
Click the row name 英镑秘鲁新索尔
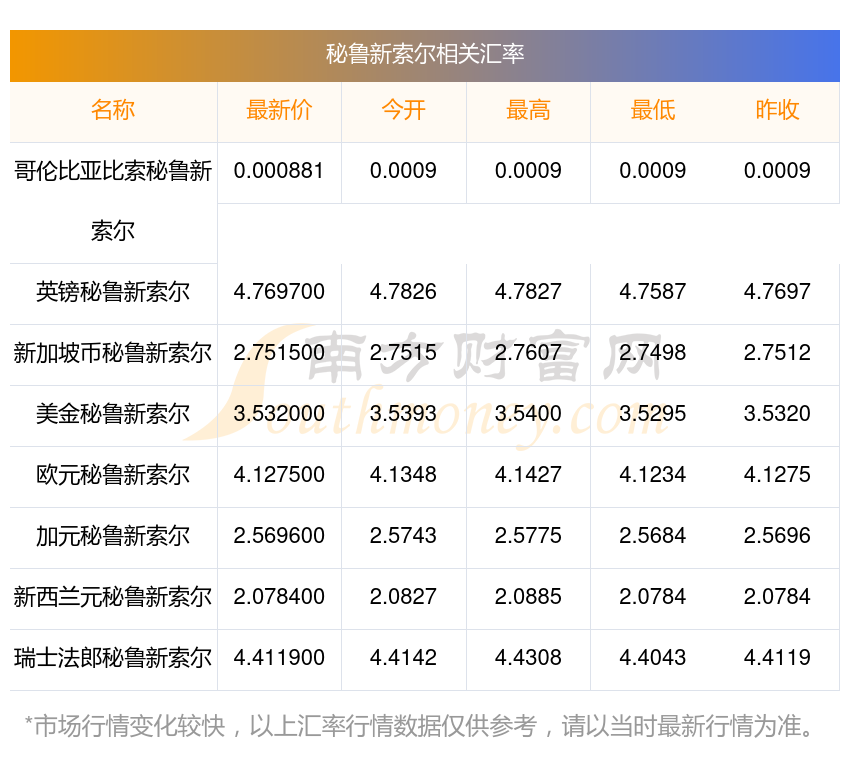tap(113, 292)
